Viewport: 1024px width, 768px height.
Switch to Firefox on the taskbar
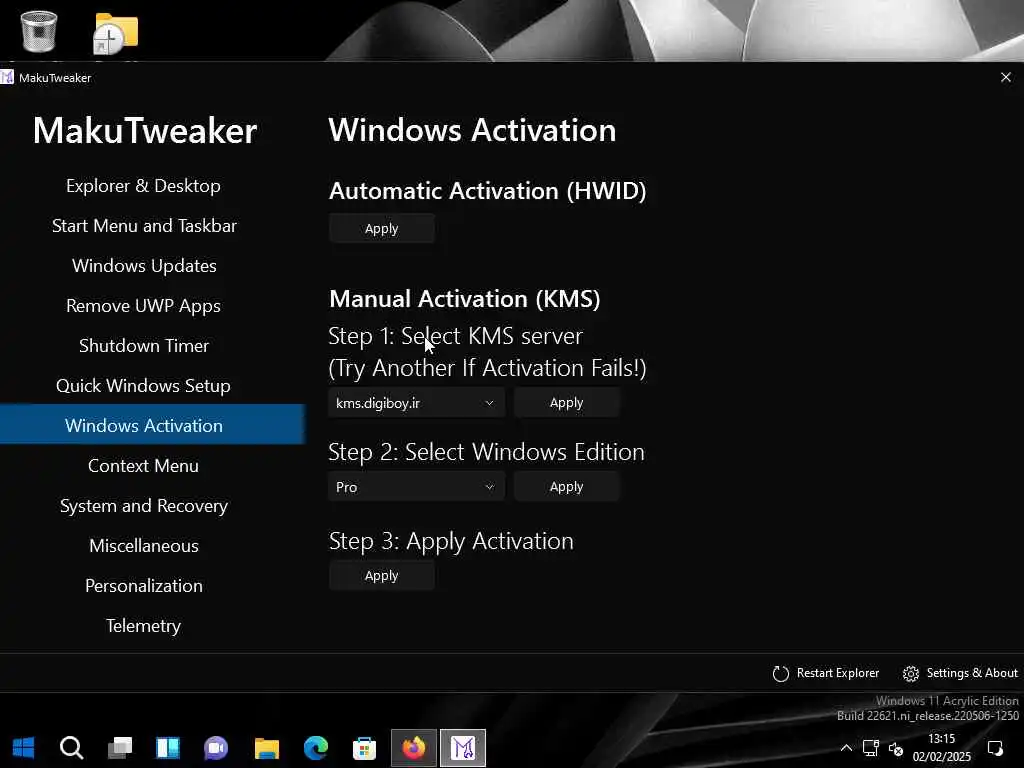[413, 748]
